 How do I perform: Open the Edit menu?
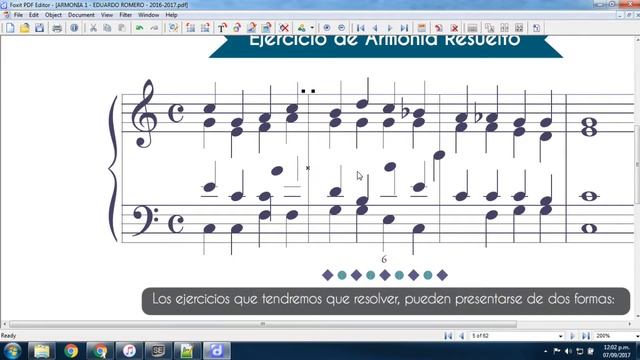(33, 15)
